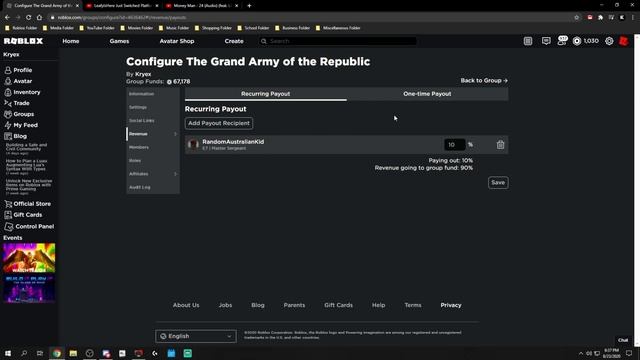Open Social Links config section
Image resolution: width=640 pixels, height=360 pixels.
pyautogui.click(x=142, y=121)
